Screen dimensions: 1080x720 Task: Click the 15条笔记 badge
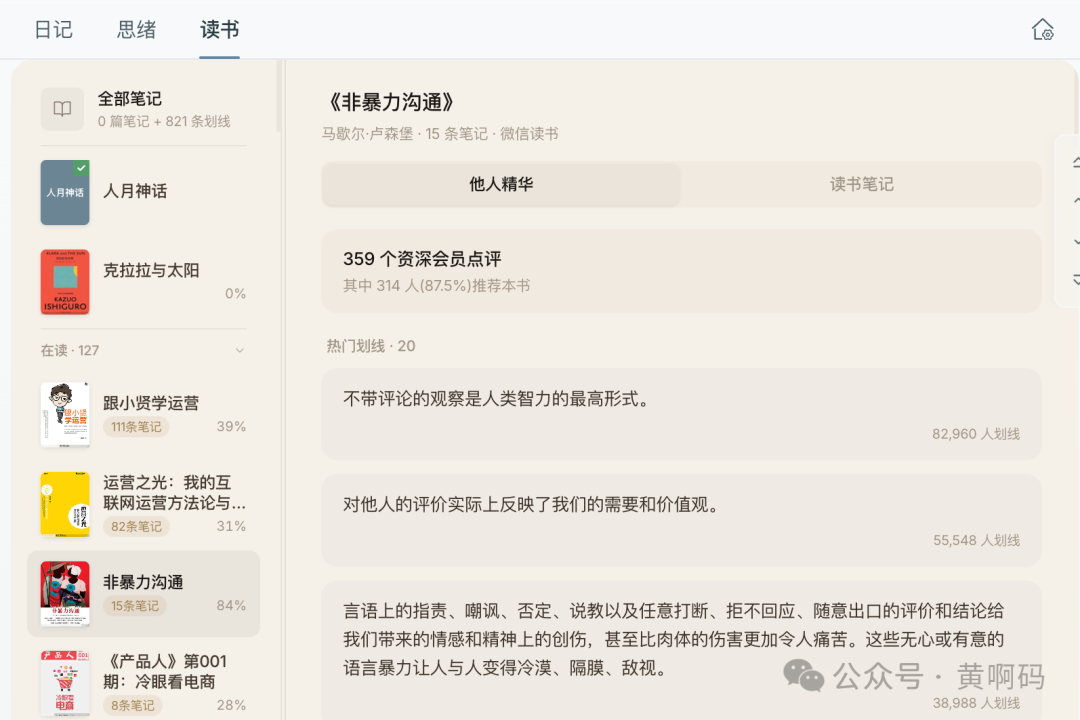click(134, 606)
